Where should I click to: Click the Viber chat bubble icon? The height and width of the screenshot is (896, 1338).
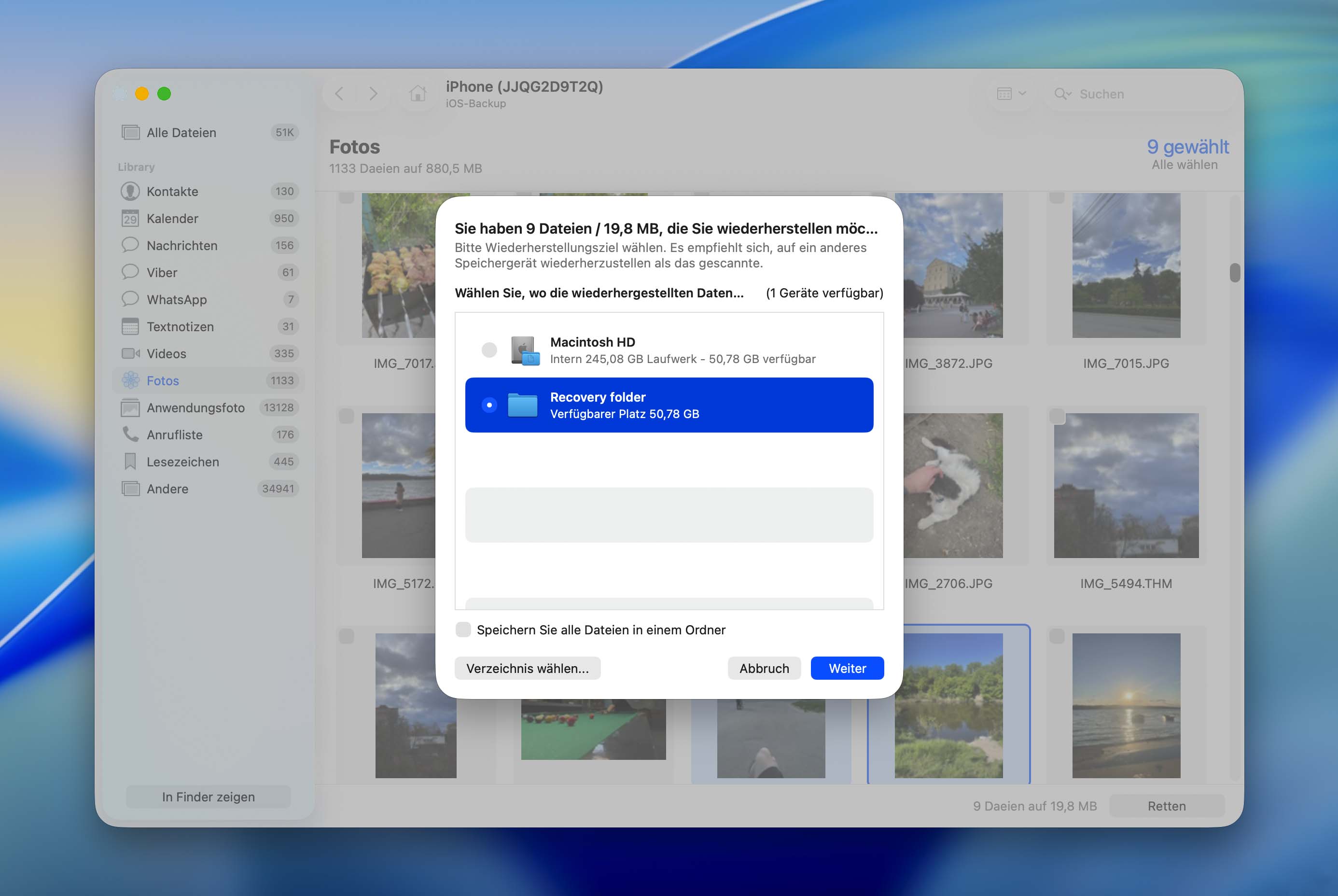(x=130, y=272)
